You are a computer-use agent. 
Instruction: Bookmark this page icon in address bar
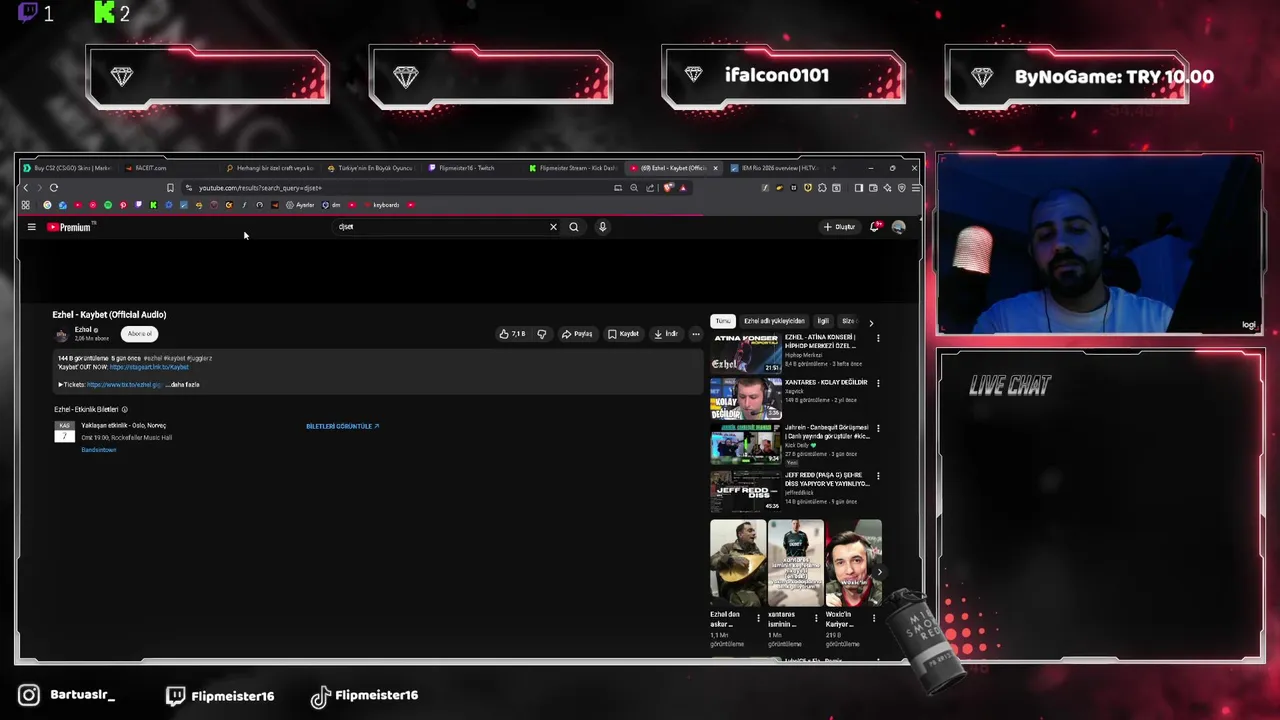coord(170,188)
